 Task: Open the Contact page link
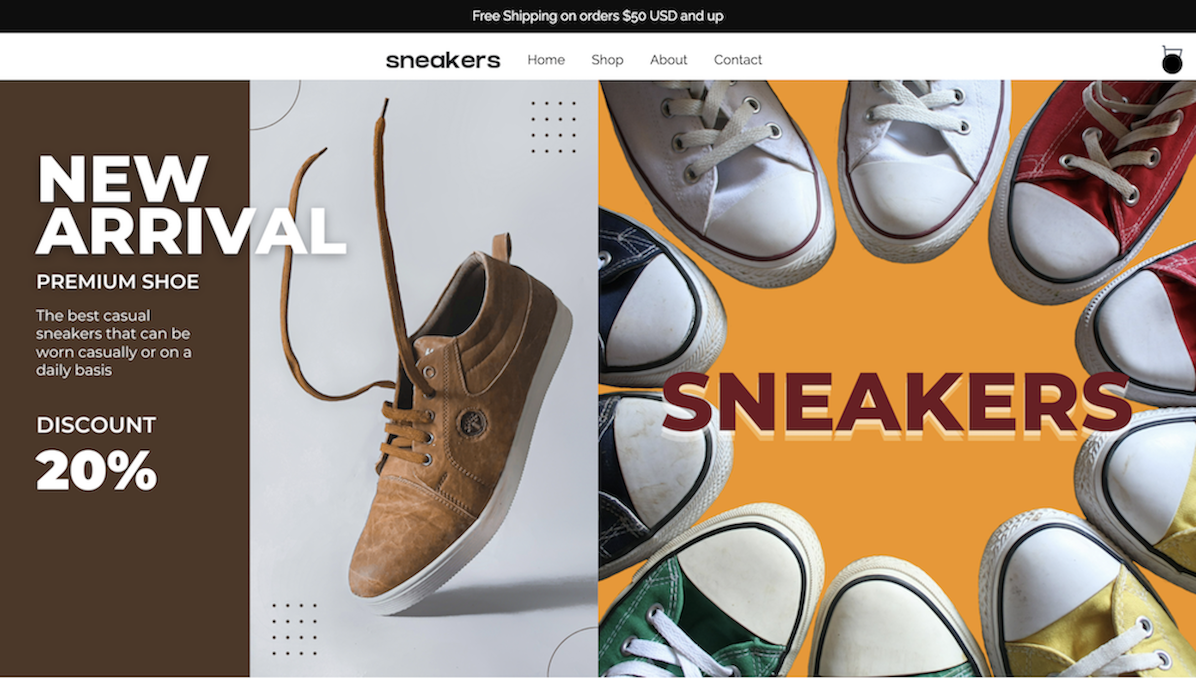click(738, 59)
